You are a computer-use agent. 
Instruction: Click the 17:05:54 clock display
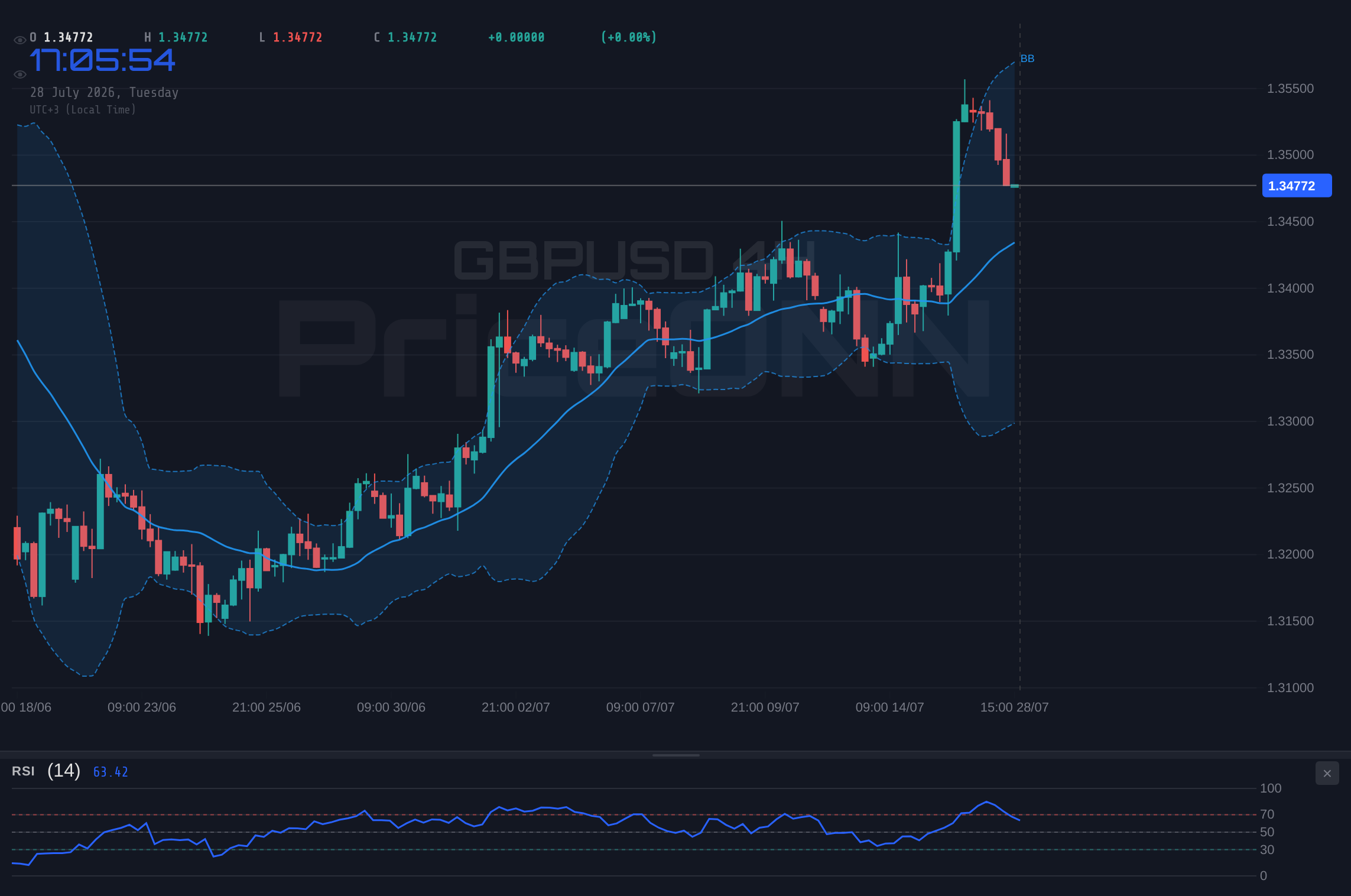coord(103,60)
